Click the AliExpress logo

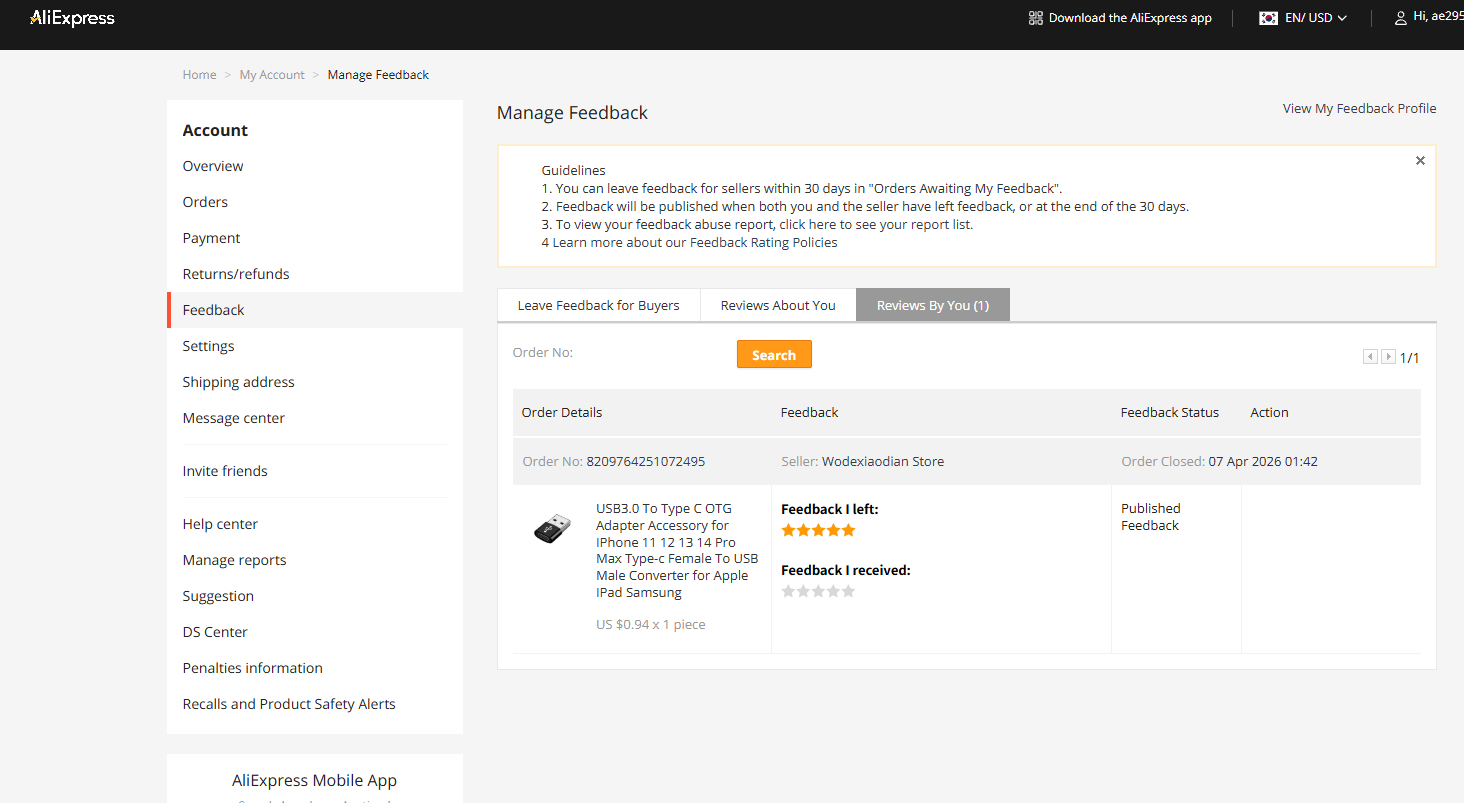tap(72, 18)
